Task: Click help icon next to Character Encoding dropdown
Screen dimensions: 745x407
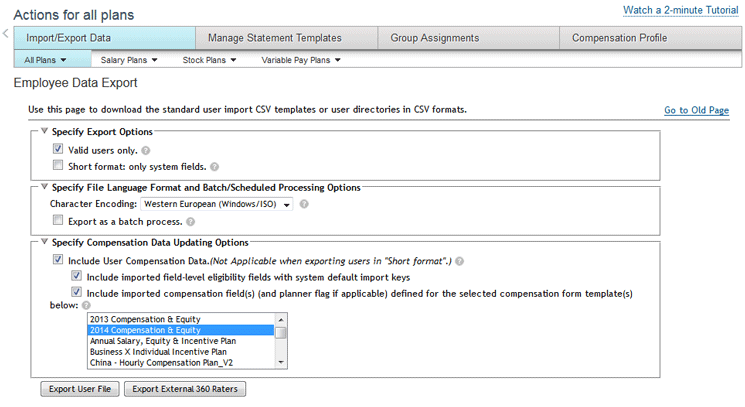Action: (x=304, y=204)
